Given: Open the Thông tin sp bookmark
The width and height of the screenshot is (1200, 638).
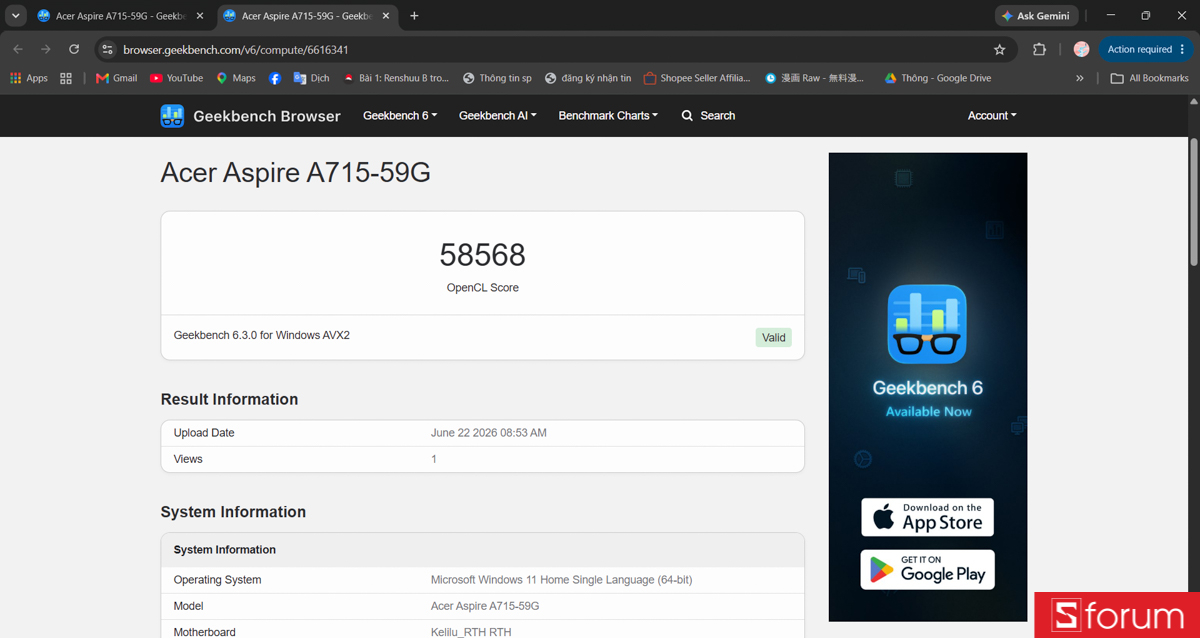Looking at the screenshot, I should pyautogui.click(x=497, y=78).
